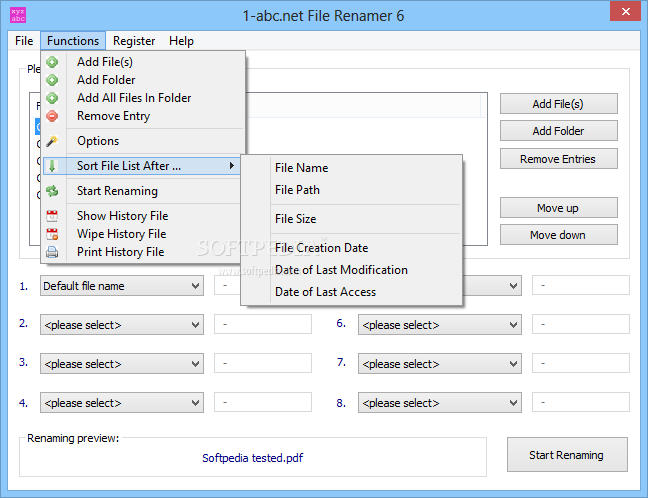Click the text field next to row 3 dropdown
The width and height of the screenshot is (648, 498).
click(x=263, y=363)
